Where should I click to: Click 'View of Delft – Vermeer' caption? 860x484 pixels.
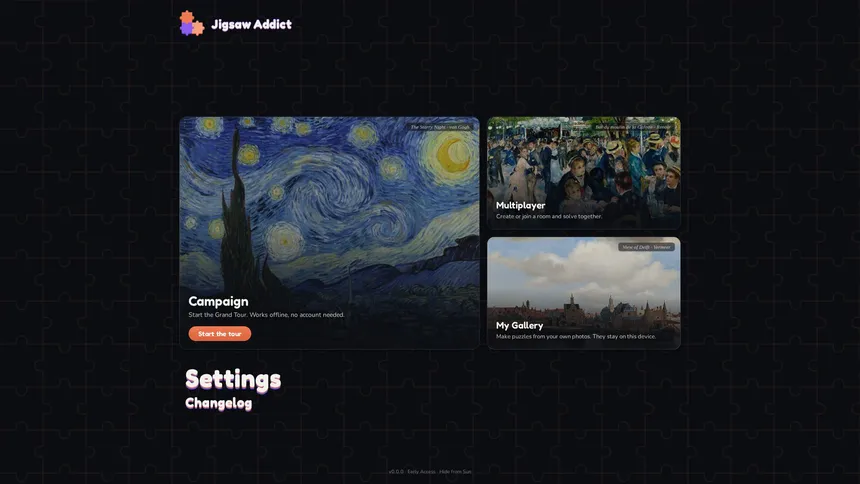click(646, 247)
